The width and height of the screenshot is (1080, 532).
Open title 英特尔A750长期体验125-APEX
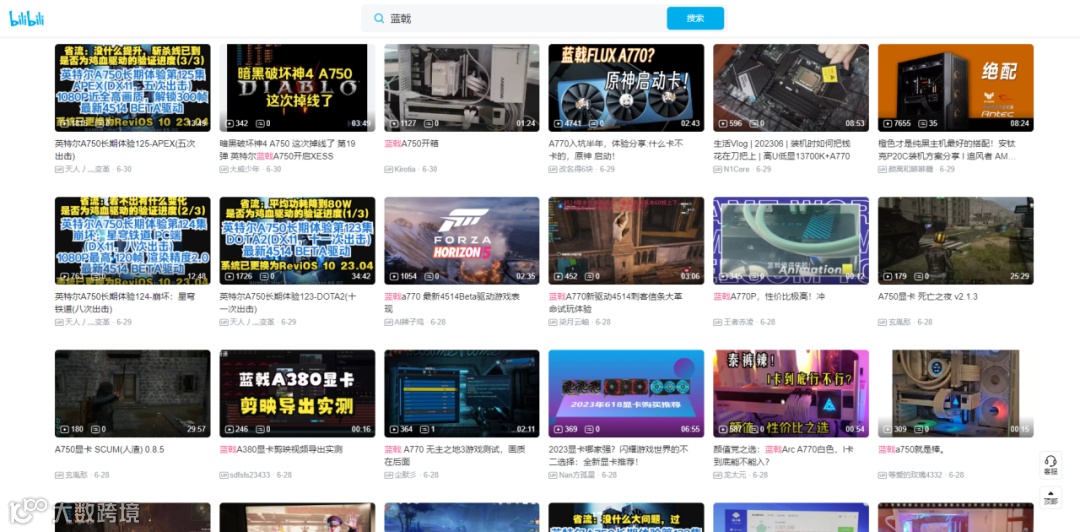coord(125,150)
